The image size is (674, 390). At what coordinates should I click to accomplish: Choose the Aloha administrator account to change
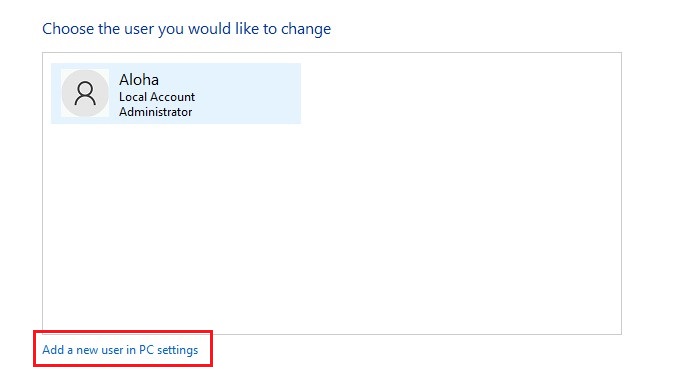click(x=176, y=93)
